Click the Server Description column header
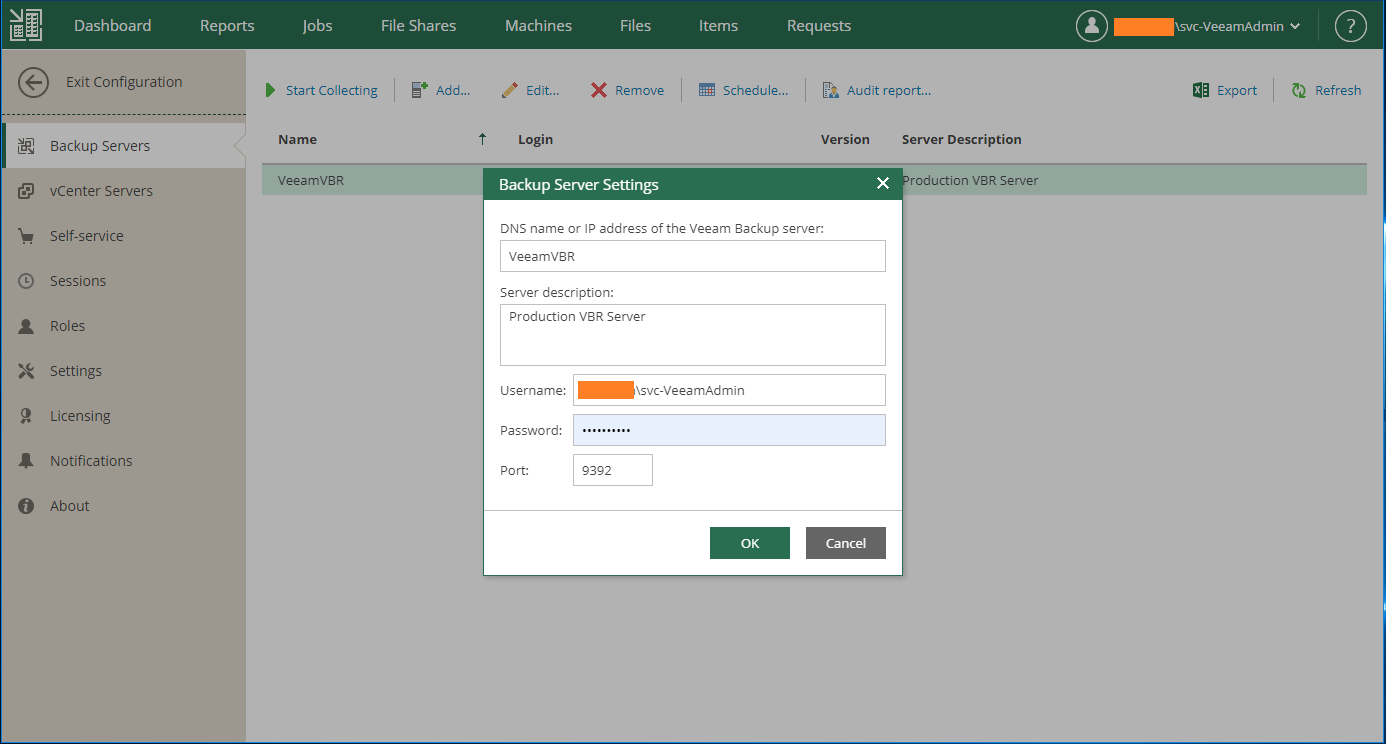Screen dimensions: 1386x744 (962, 139)
